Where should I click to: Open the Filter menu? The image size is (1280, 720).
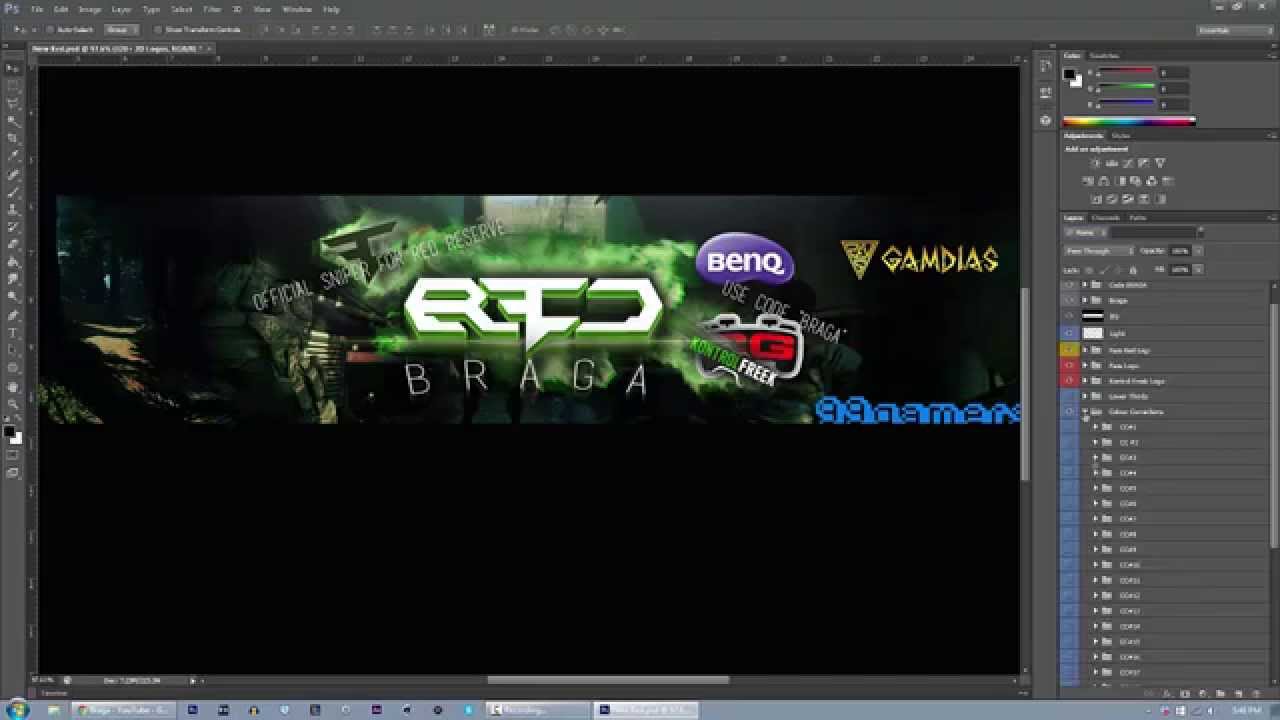[x=212, y=9]
